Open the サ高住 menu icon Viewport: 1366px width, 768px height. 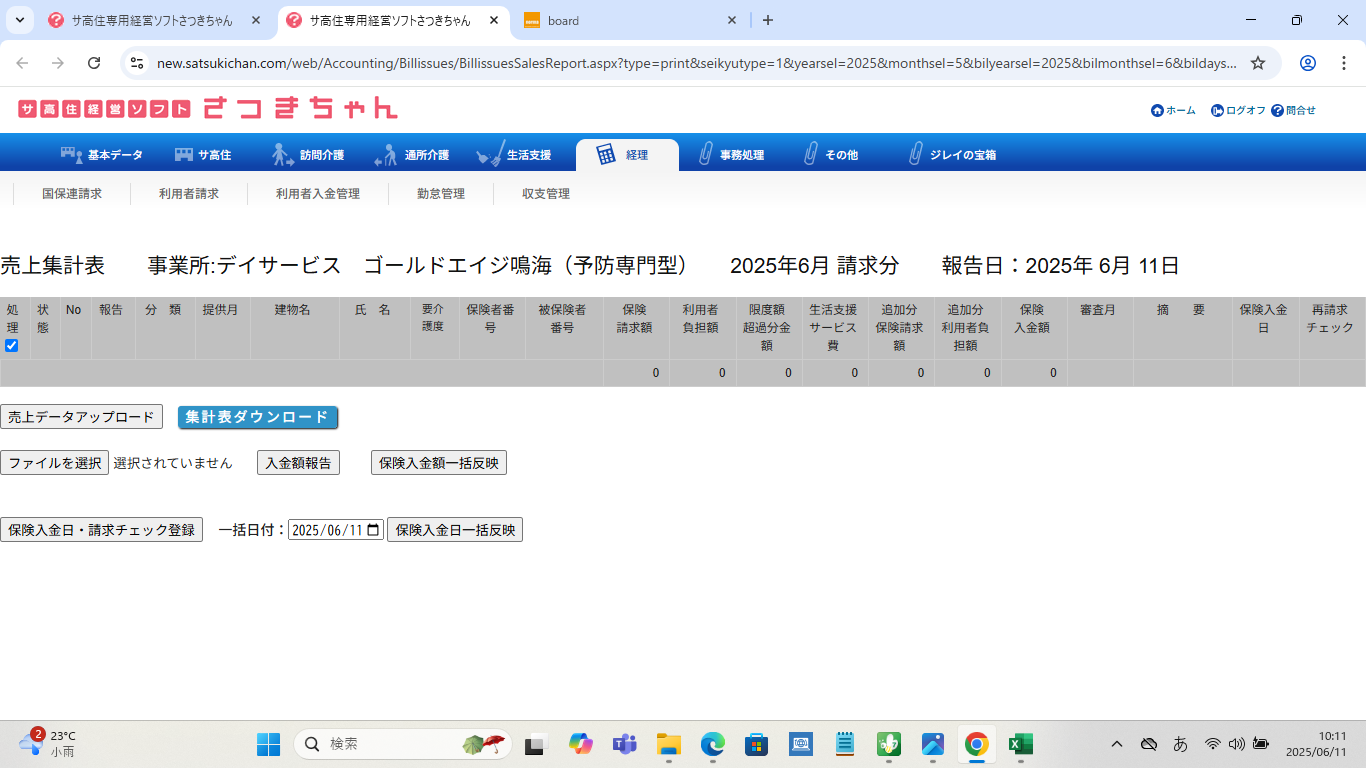tap(184, 155)
